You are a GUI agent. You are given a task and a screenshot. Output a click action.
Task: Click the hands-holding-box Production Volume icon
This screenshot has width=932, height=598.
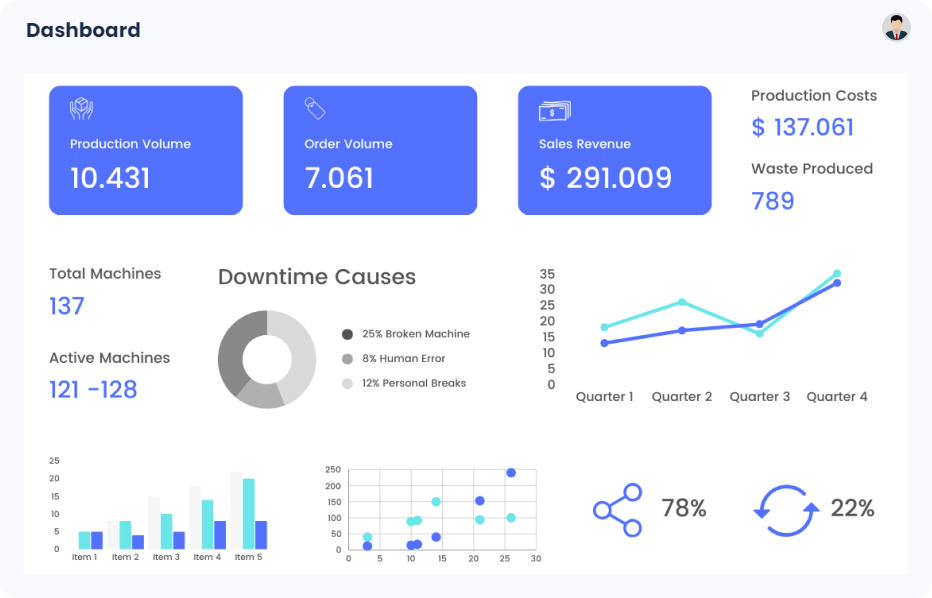point(81,109)
